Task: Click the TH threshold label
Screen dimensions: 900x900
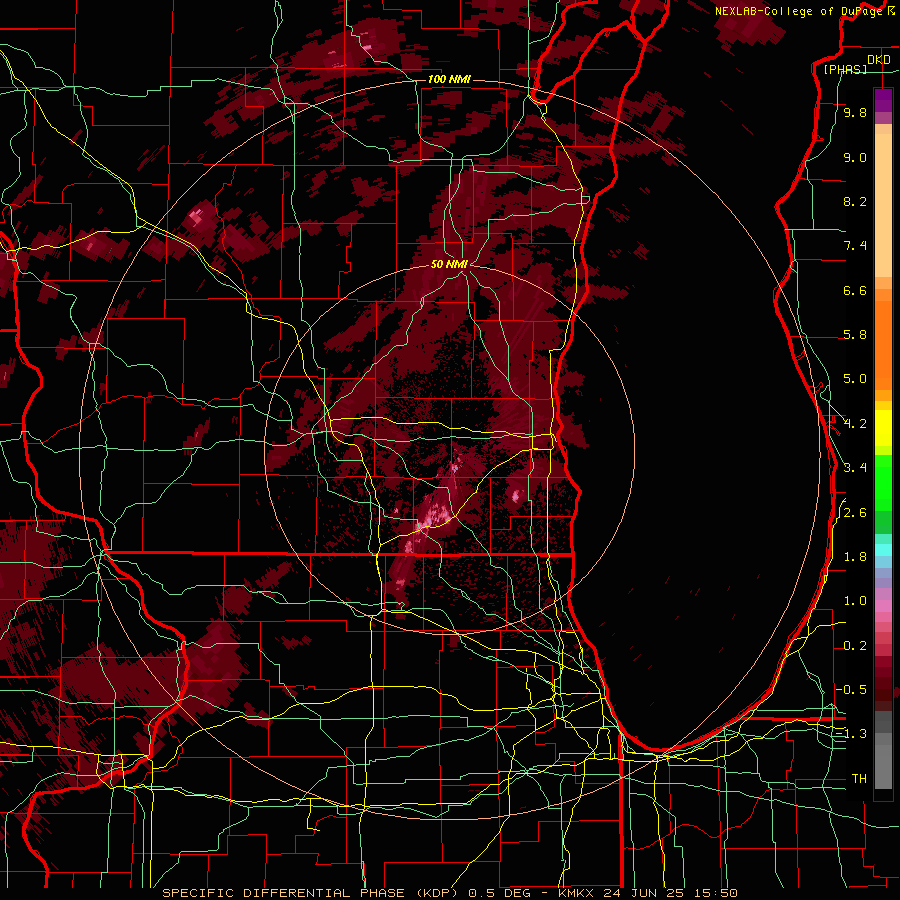Action: pos(859,779)
